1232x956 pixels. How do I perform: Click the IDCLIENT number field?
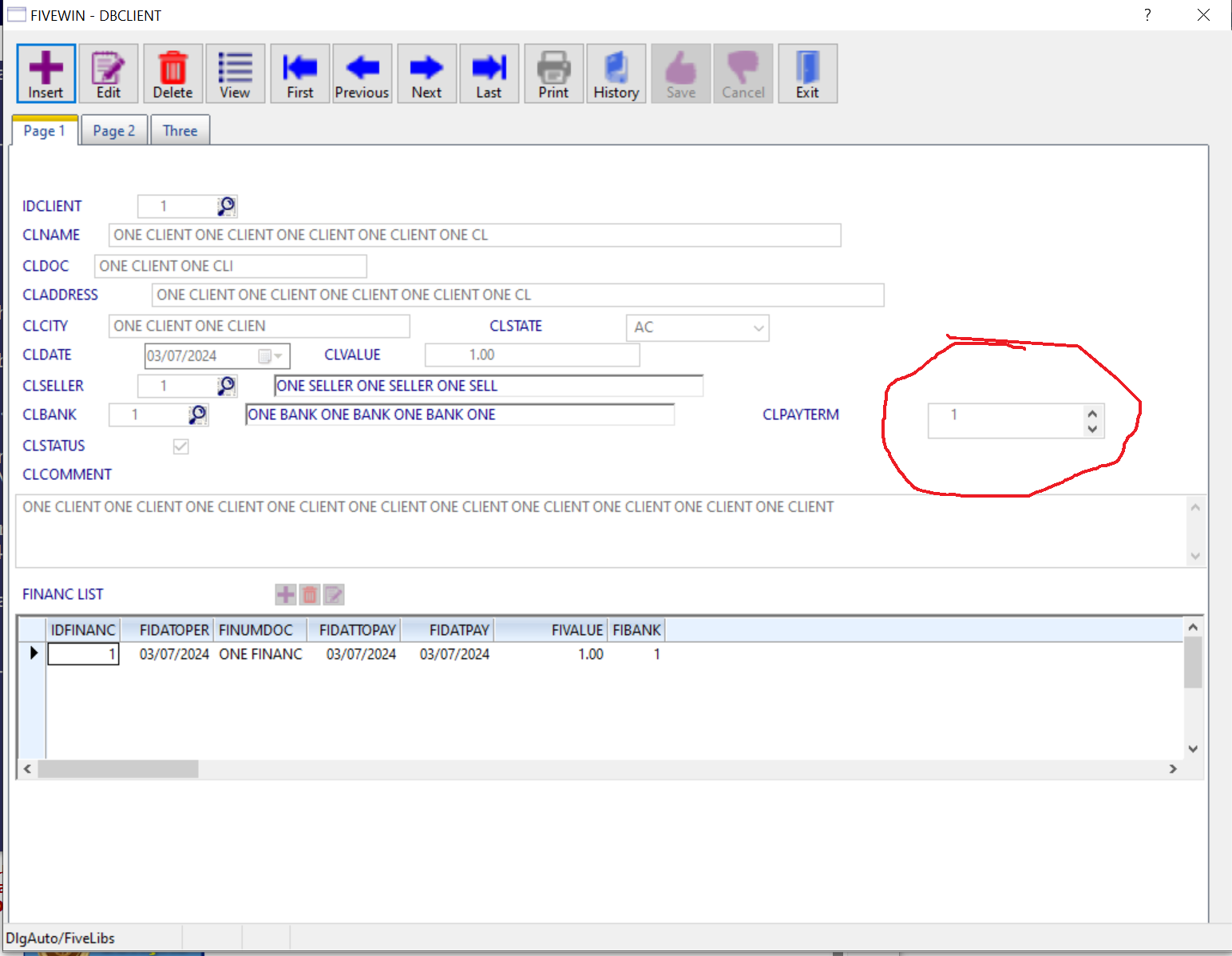tap(176, 207)
